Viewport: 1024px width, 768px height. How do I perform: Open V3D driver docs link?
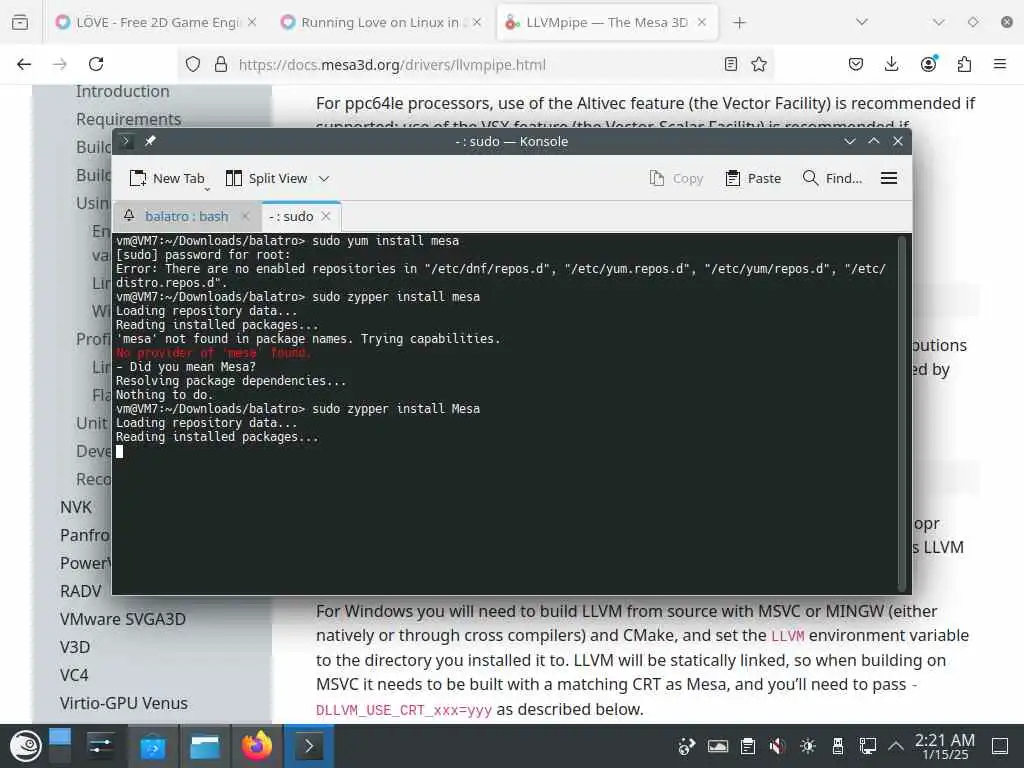click(x=74, y=647)
